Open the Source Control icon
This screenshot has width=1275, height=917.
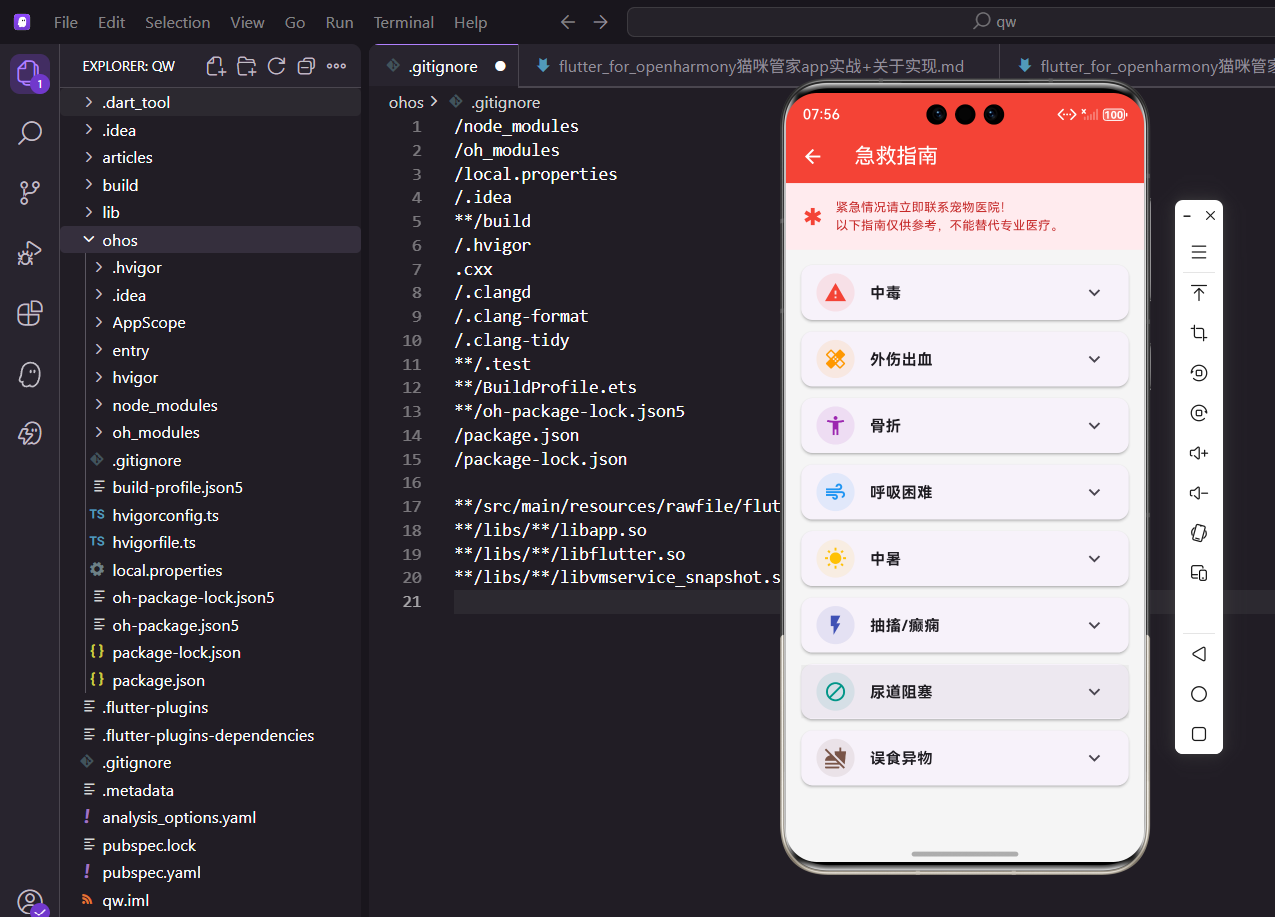[29, 192]
